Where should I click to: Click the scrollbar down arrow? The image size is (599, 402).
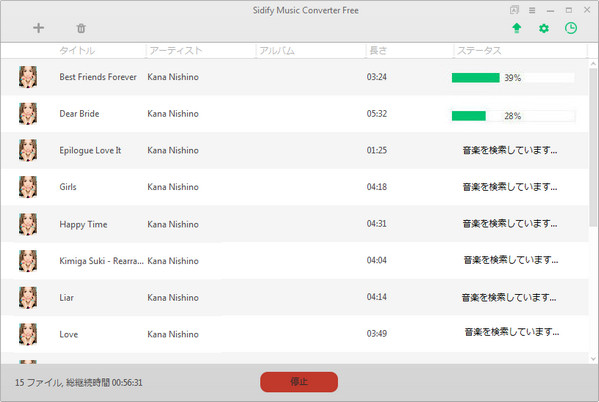(593, 358)
